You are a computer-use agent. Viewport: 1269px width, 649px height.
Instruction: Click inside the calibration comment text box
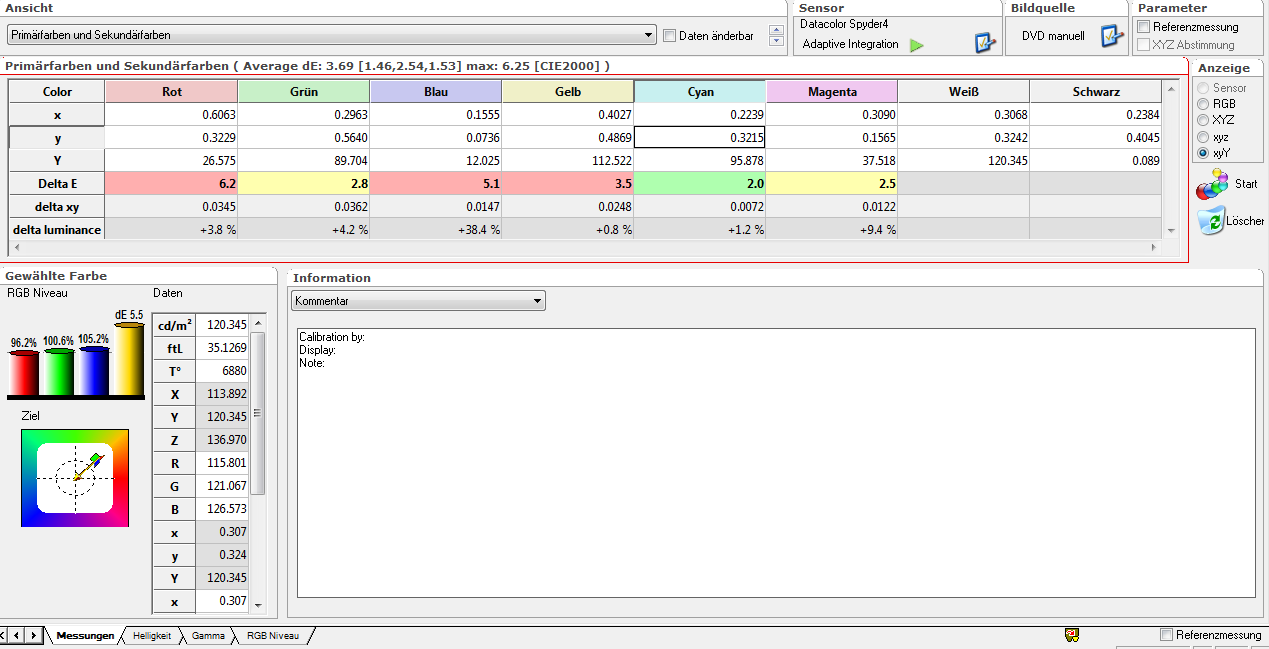[775, 460]
